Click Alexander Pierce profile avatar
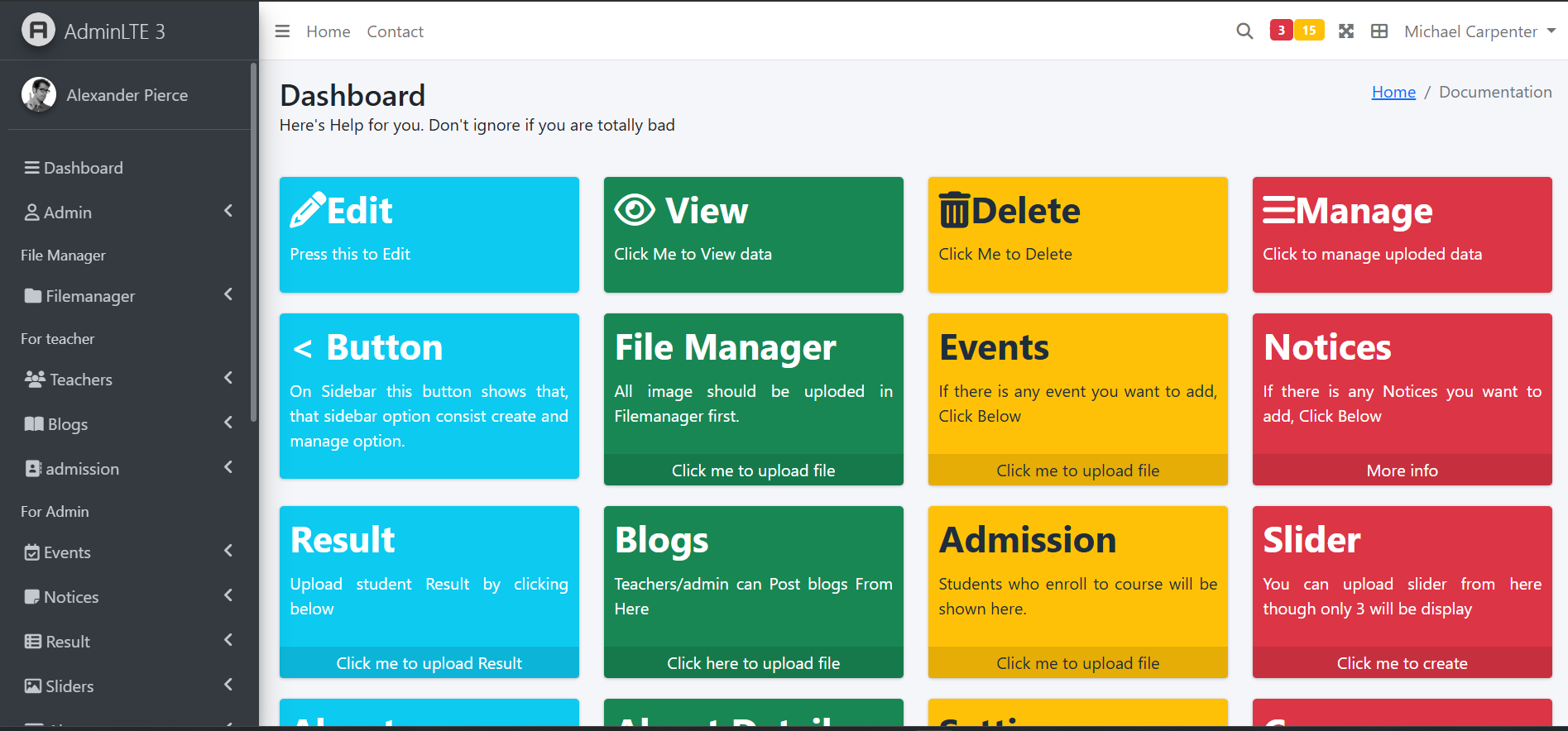The height and width of the screenshot is (731, 1568). tap(39, 95)
